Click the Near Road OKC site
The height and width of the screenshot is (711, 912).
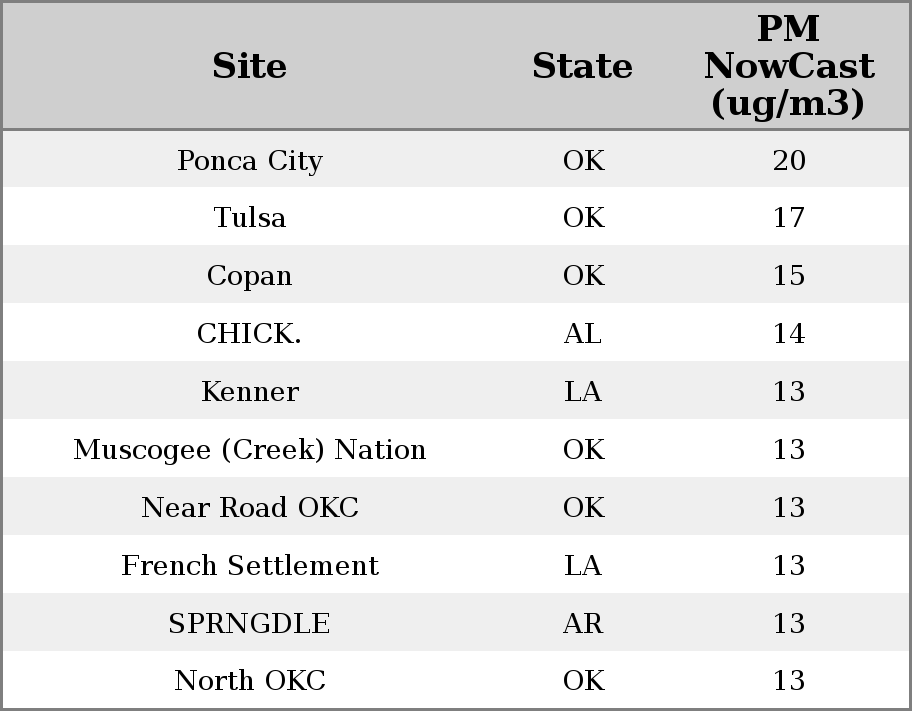[249, 508]
